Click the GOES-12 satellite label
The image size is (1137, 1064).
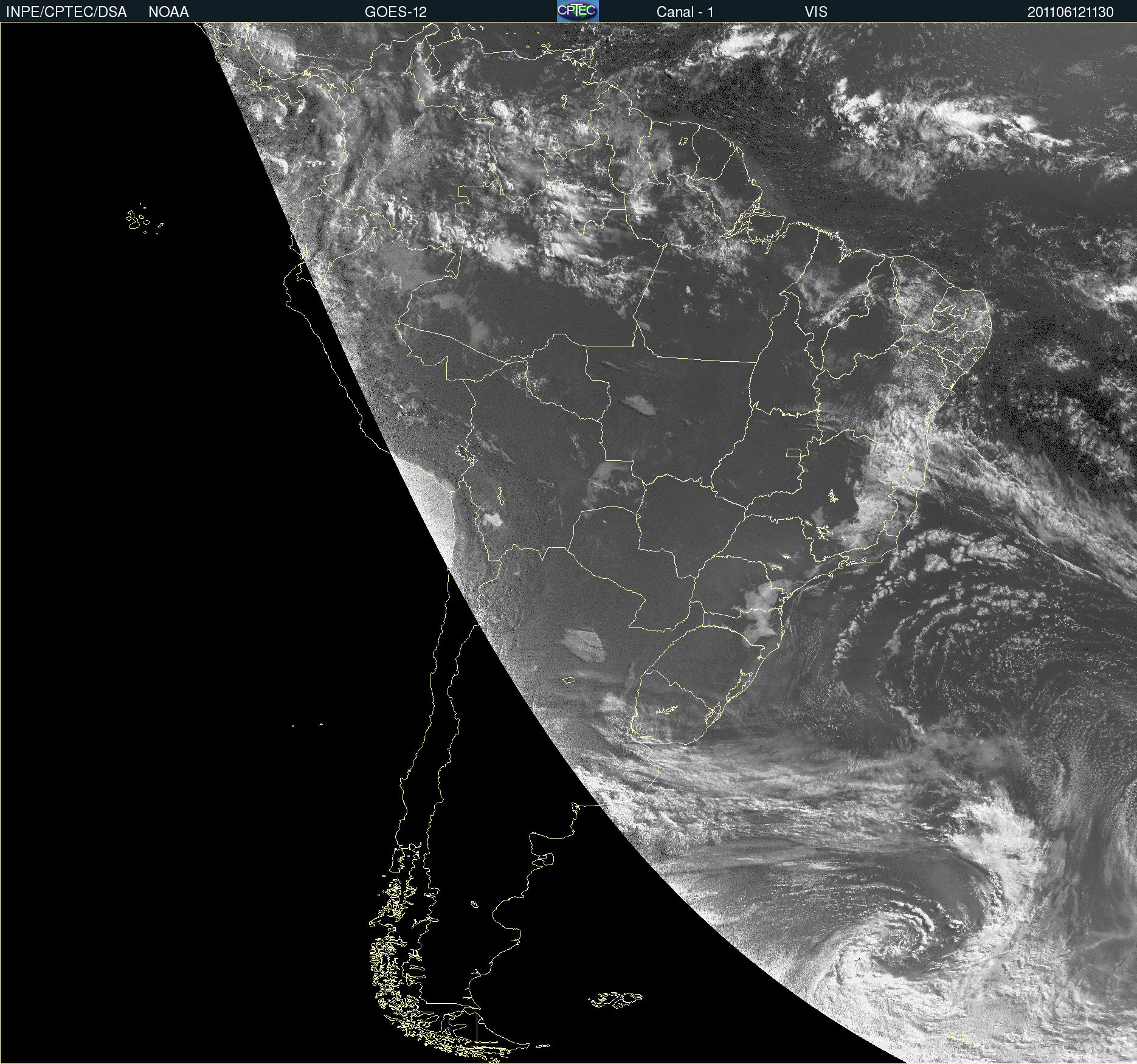(x=396, y=12)
